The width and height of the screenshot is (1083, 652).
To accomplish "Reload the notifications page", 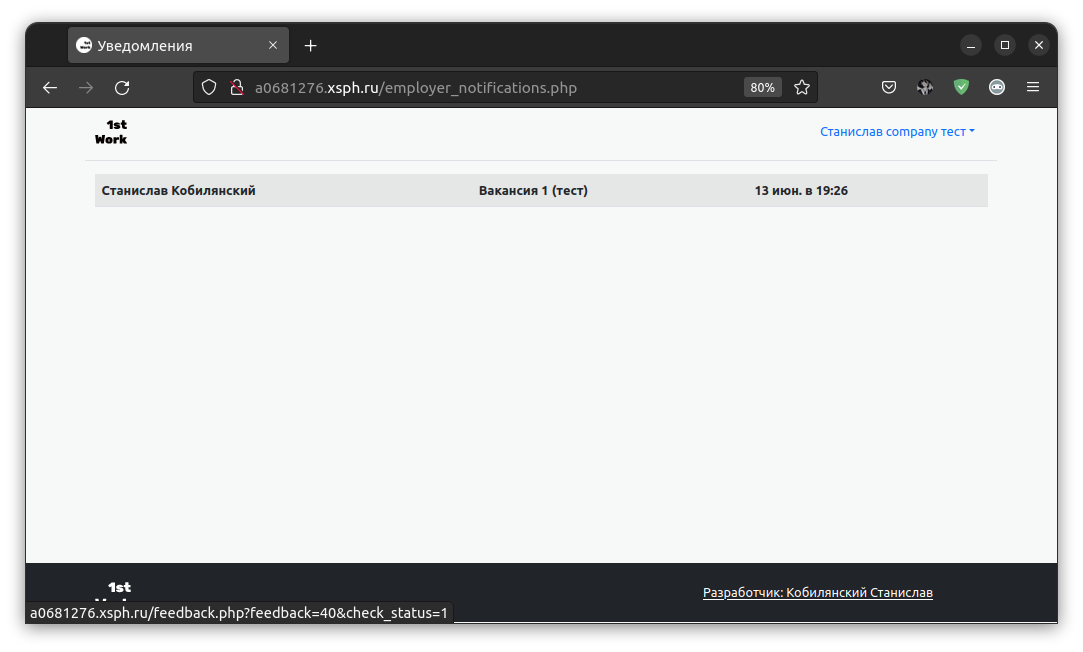I will (122, 88).
